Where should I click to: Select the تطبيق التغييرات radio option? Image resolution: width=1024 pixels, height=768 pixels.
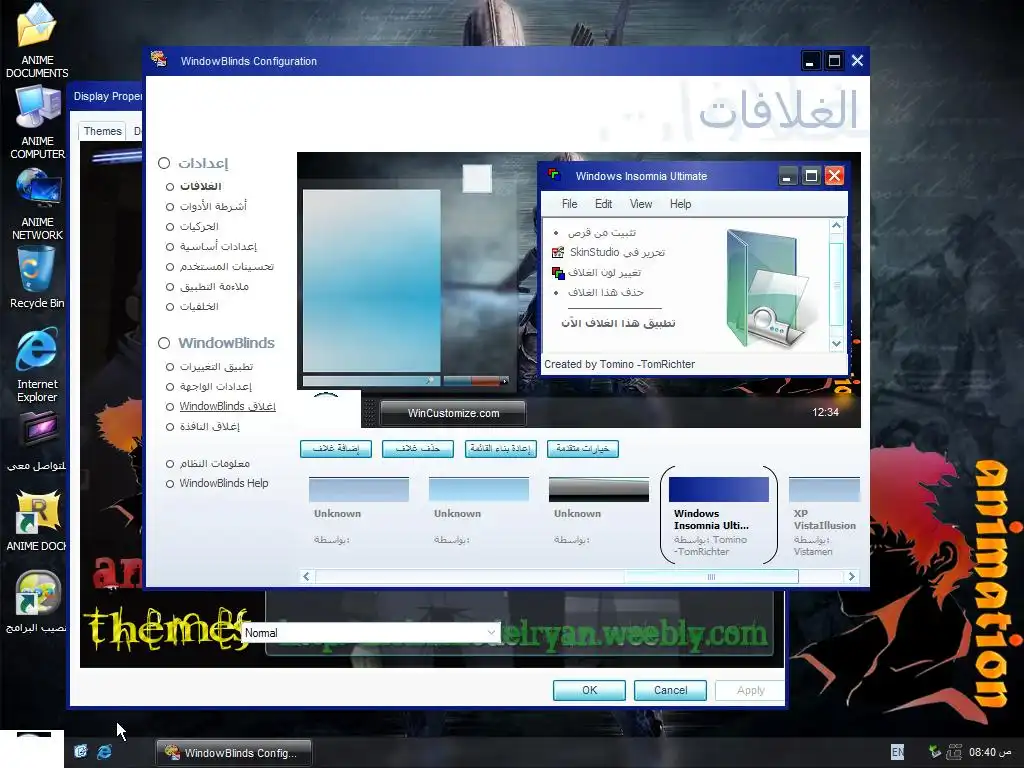point(170,367)
